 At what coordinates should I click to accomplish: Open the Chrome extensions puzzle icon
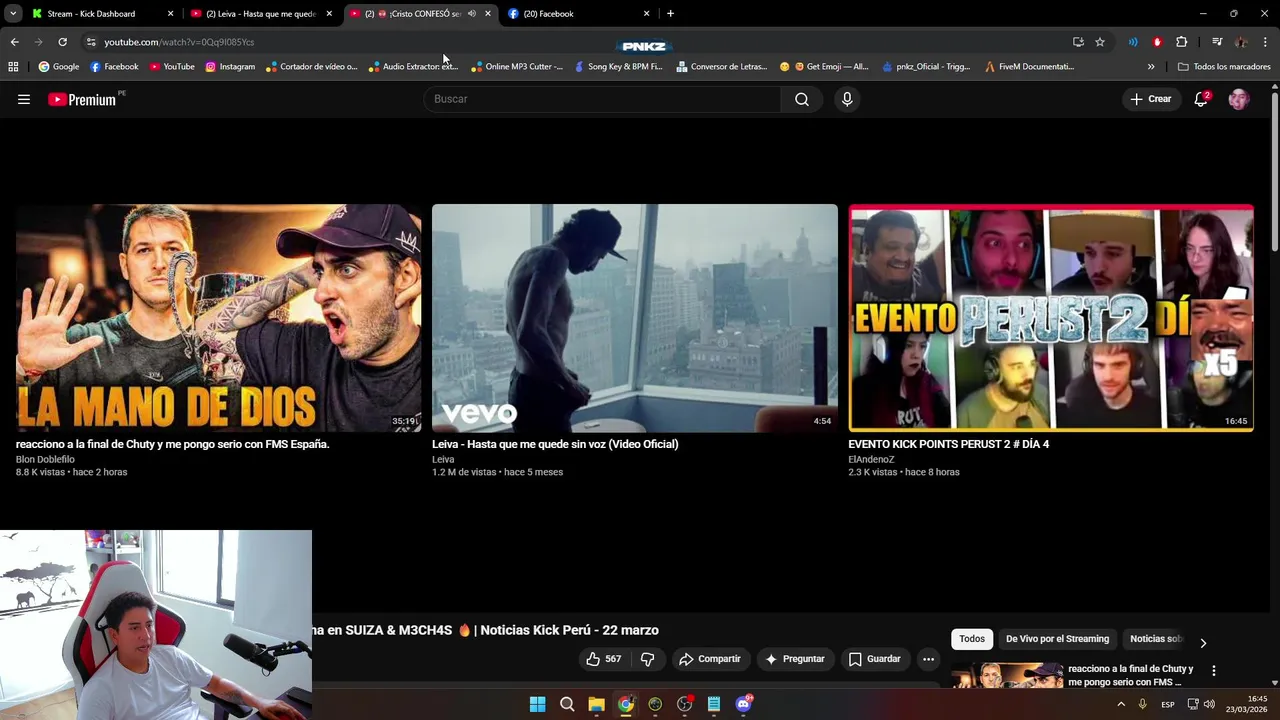click(1181, 42)
